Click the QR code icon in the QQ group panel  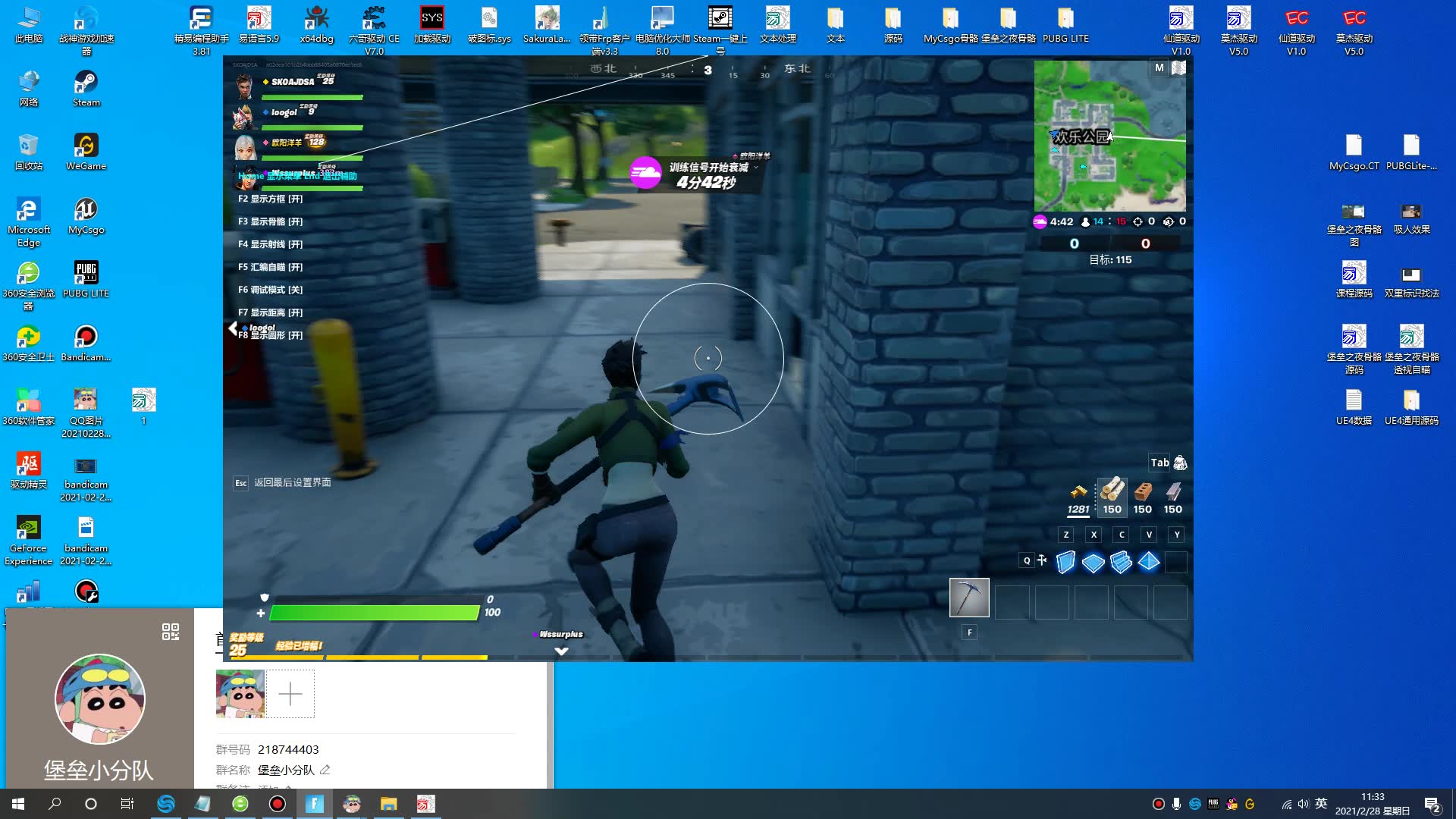[171, 632]
